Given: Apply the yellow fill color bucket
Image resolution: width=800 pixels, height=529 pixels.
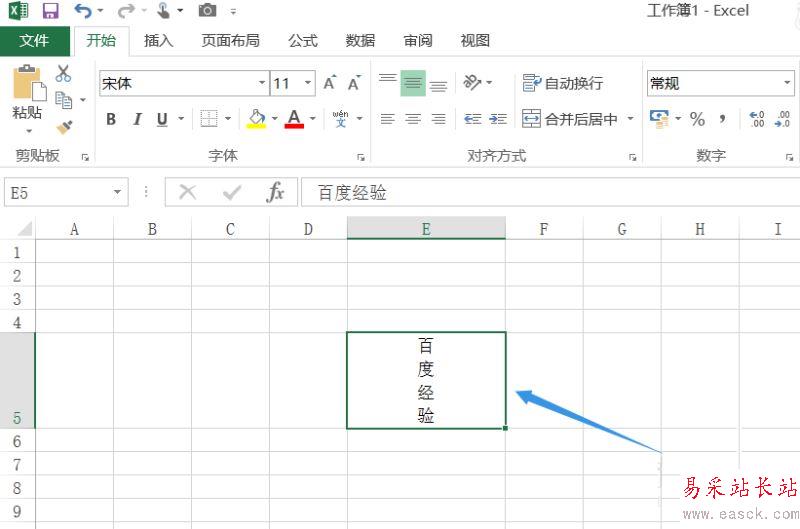Looking at the screenshot, I should [x=256, y=119].
